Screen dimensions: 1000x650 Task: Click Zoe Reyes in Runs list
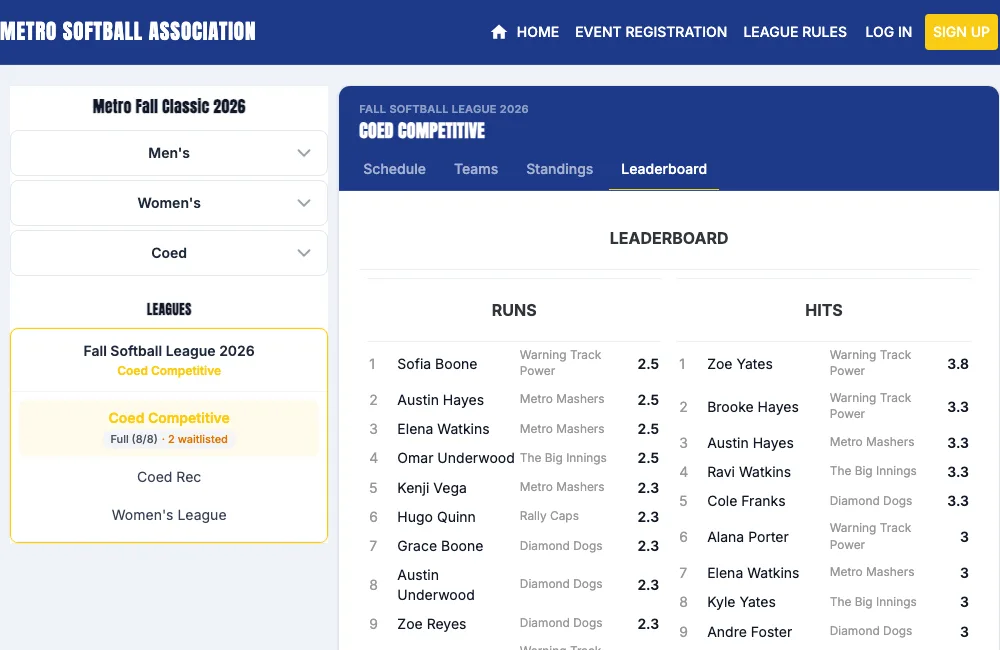click(x=432, y=624)
